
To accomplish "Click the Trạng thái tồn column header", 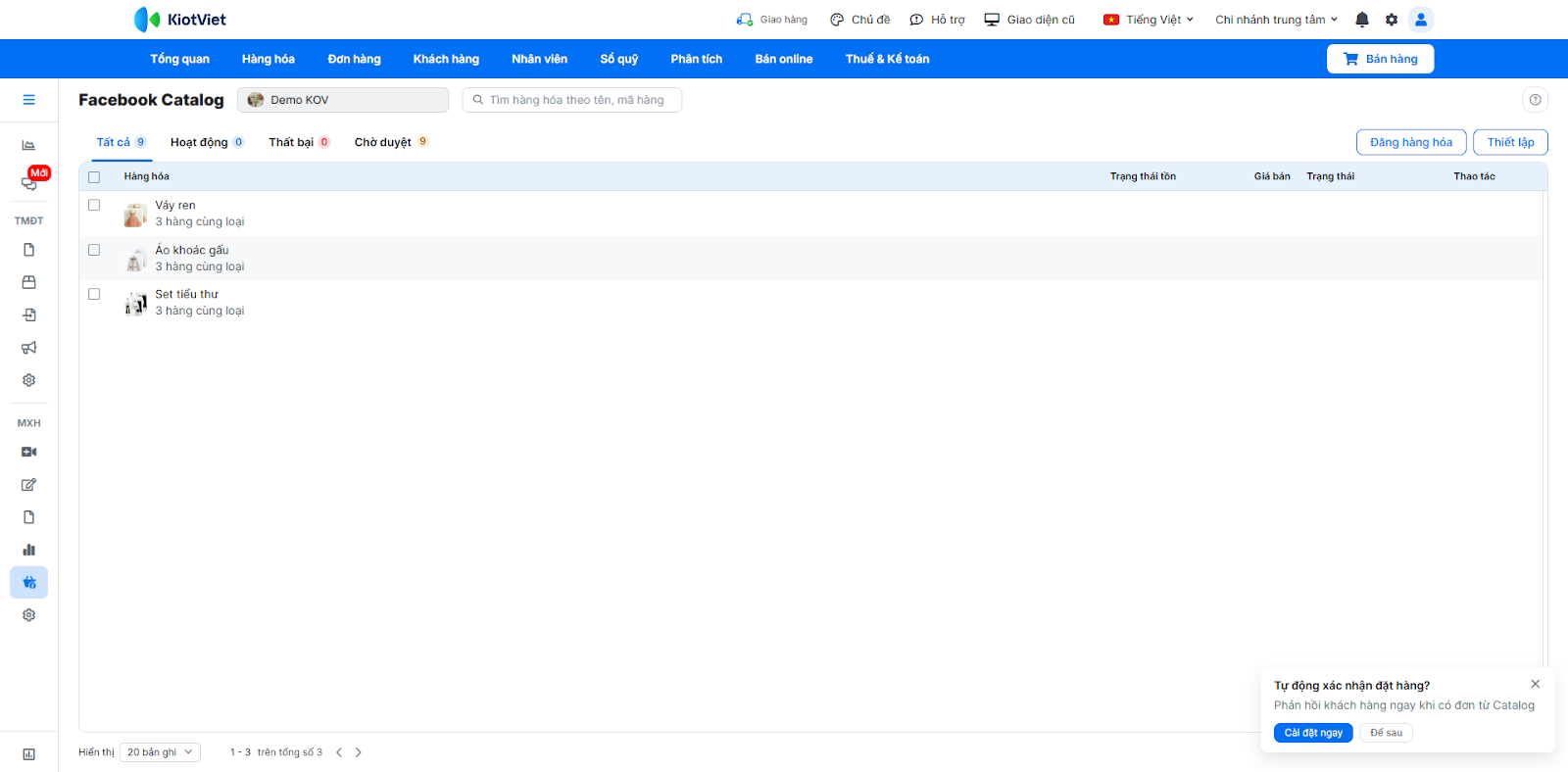I will point(1143,176).
